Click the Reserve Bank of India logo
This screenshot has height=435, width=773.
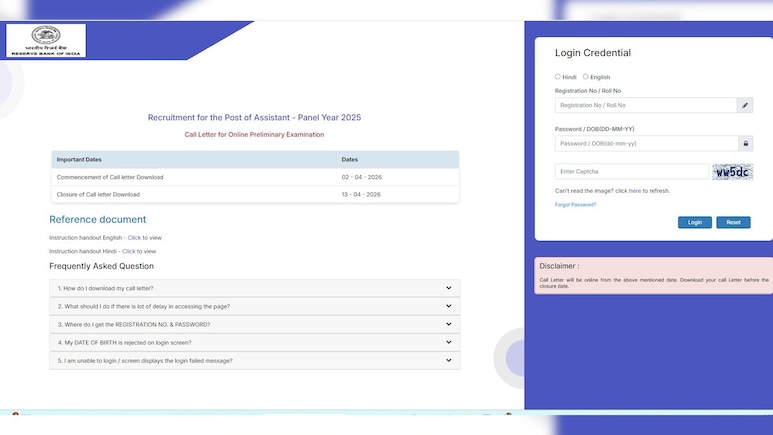[46, 40]
